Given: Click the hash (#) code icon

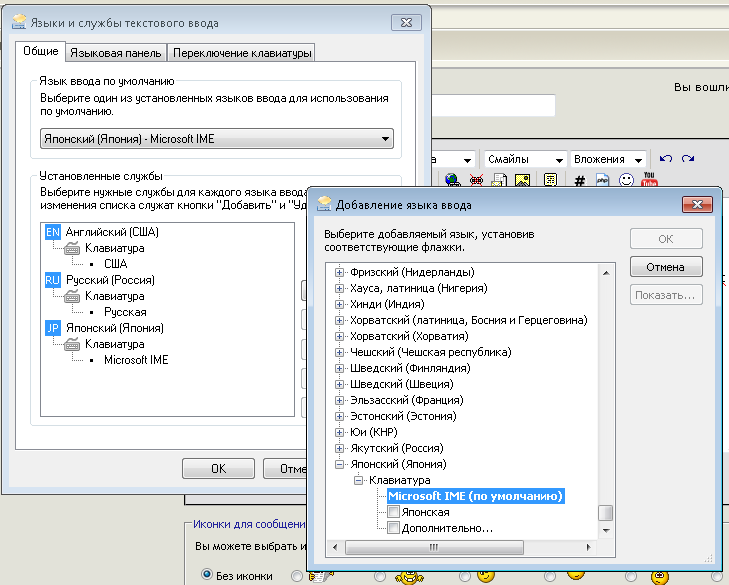Looking at the screenshot, I should [579, 181].
